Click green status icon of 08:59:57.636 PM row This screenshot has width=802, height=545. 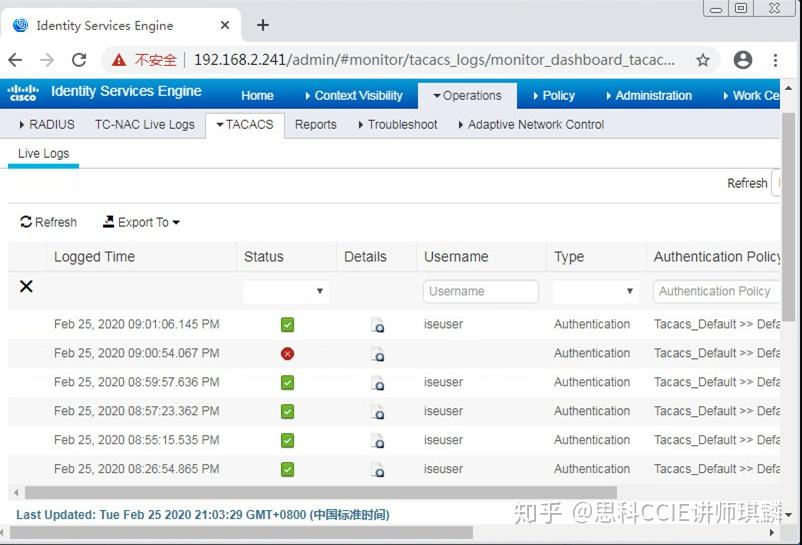(x=287, y=382)
